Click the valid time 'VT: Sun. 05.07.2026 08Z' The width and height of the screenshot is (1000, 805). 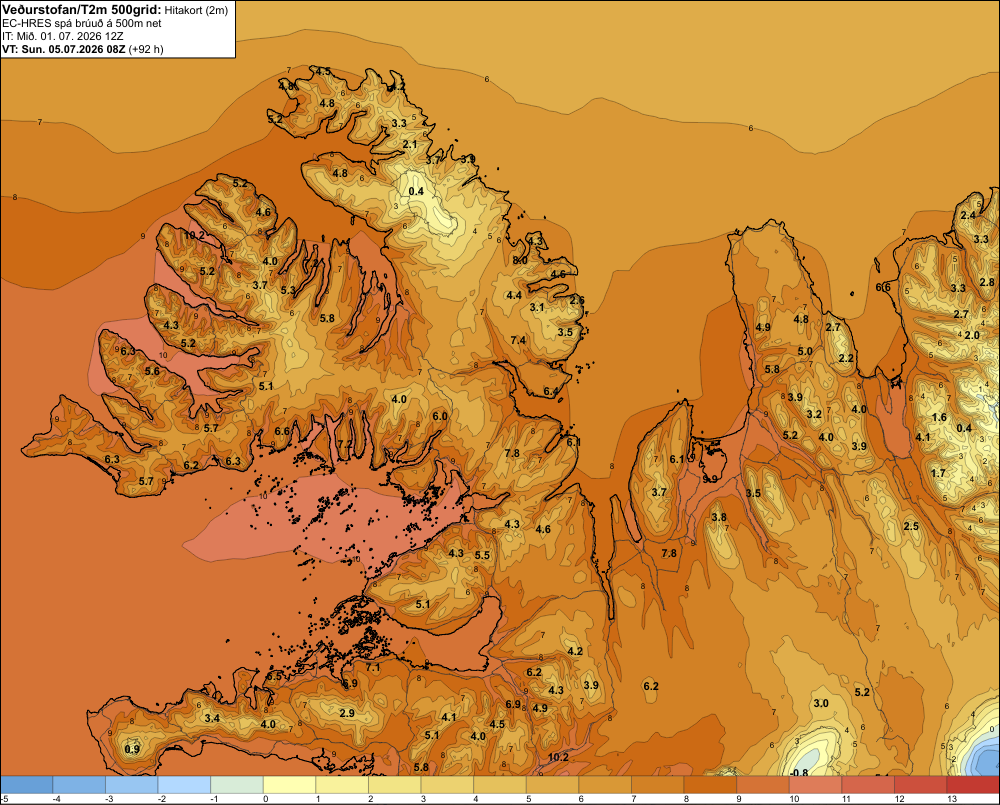point(64,49)
